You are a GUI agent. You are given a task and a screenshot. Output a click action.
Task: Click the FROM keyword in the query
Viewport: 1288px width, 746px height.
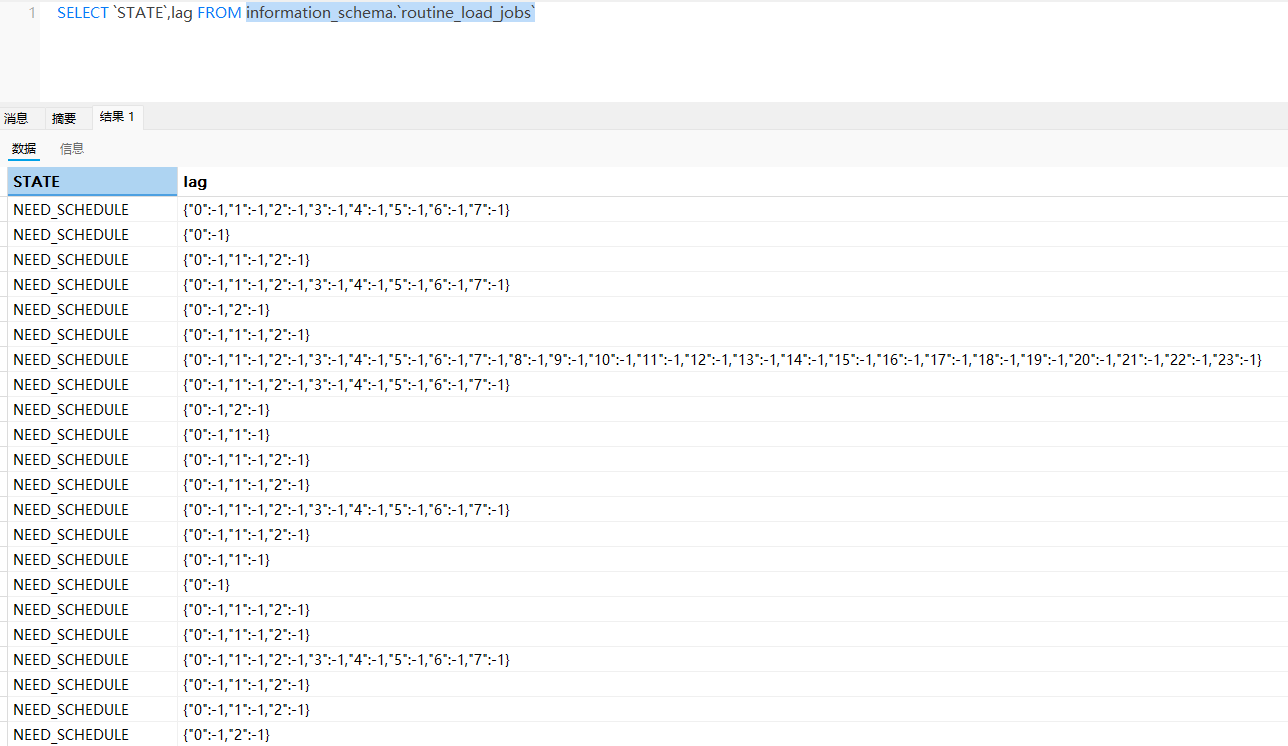coord(219,13)
